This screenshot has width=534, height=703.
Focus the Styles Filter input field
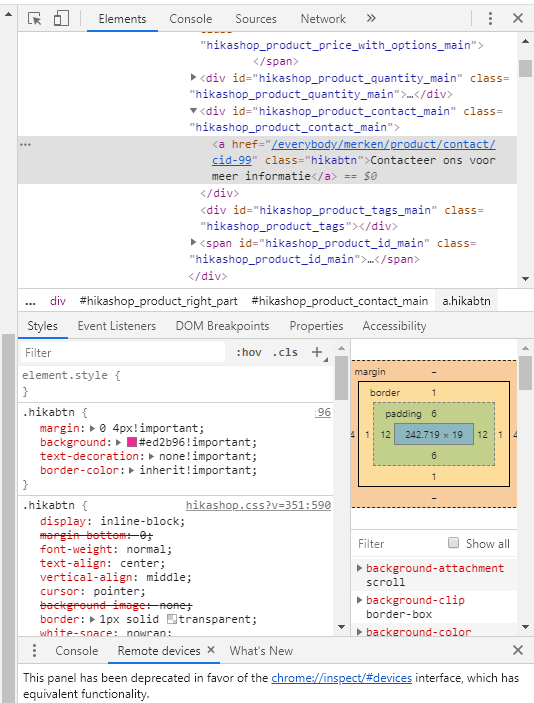123,353
